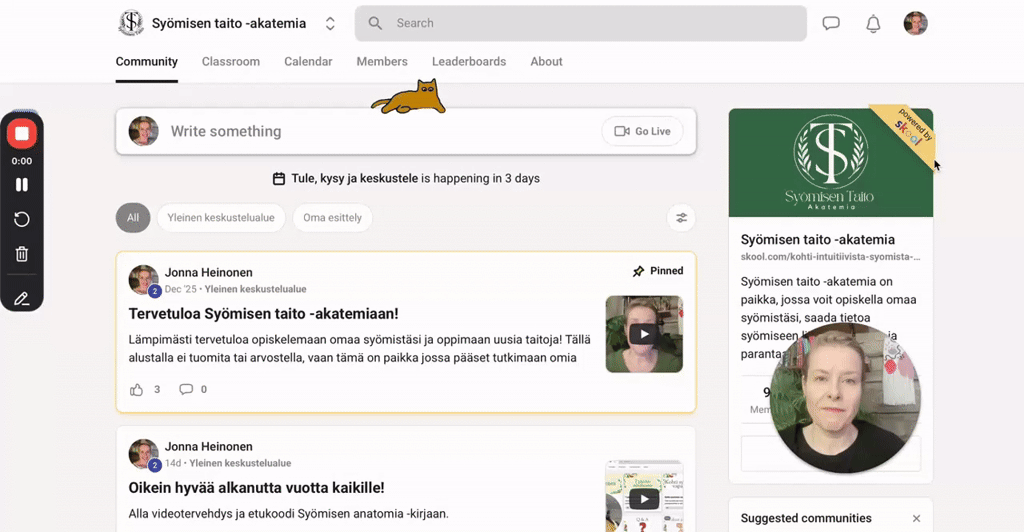Open the Classroom tab
This screenshot has height=532, width=1024.
coord(231,61)
